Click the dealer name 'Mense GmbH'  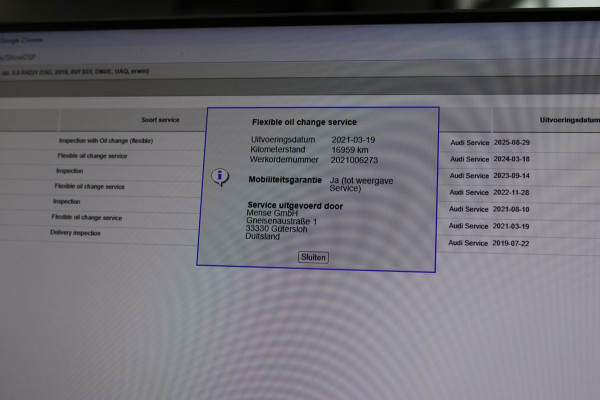coord(272,213)
